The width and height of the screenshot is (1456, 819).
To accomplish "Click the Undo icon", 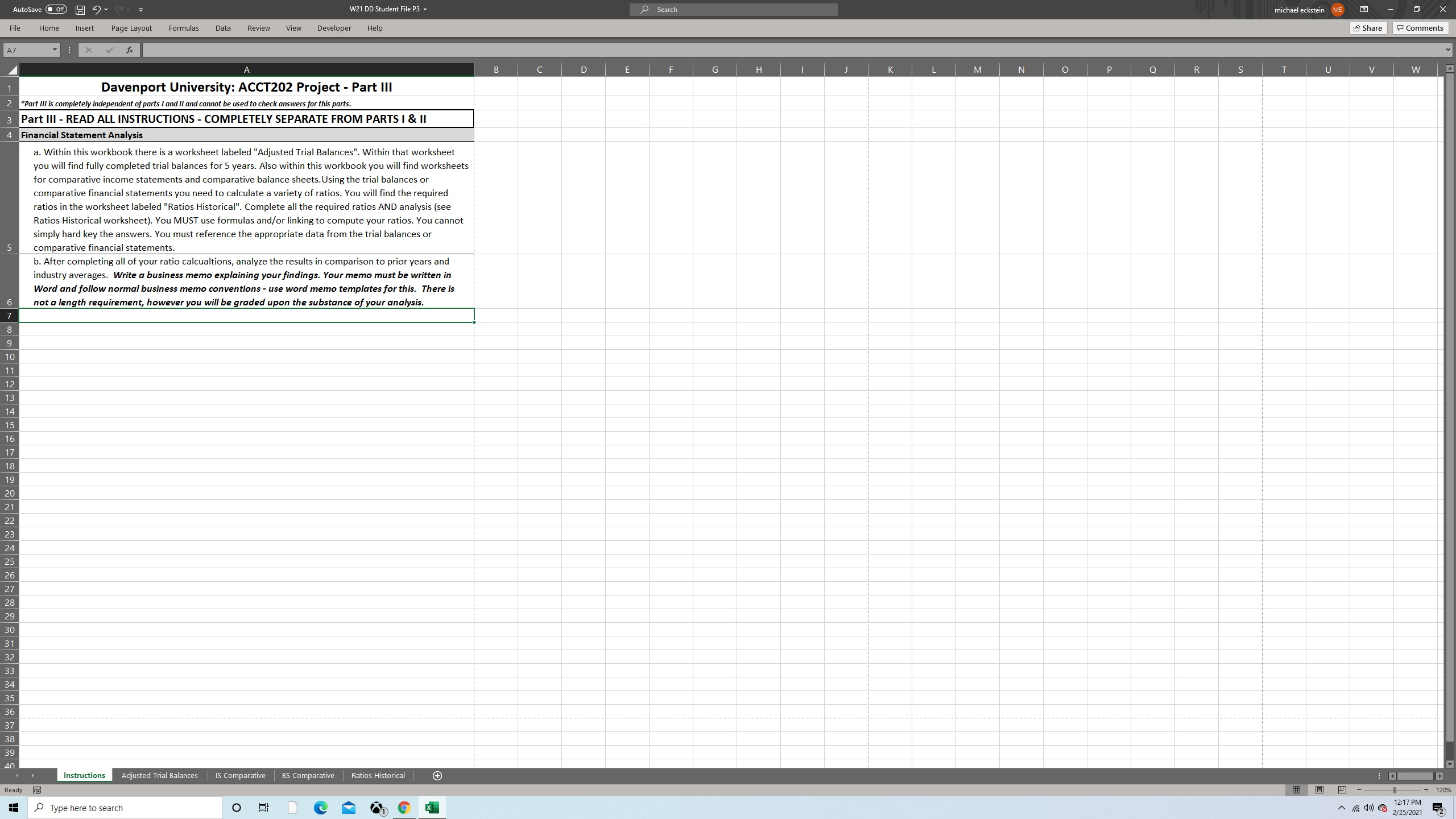I will click(95, 9).
